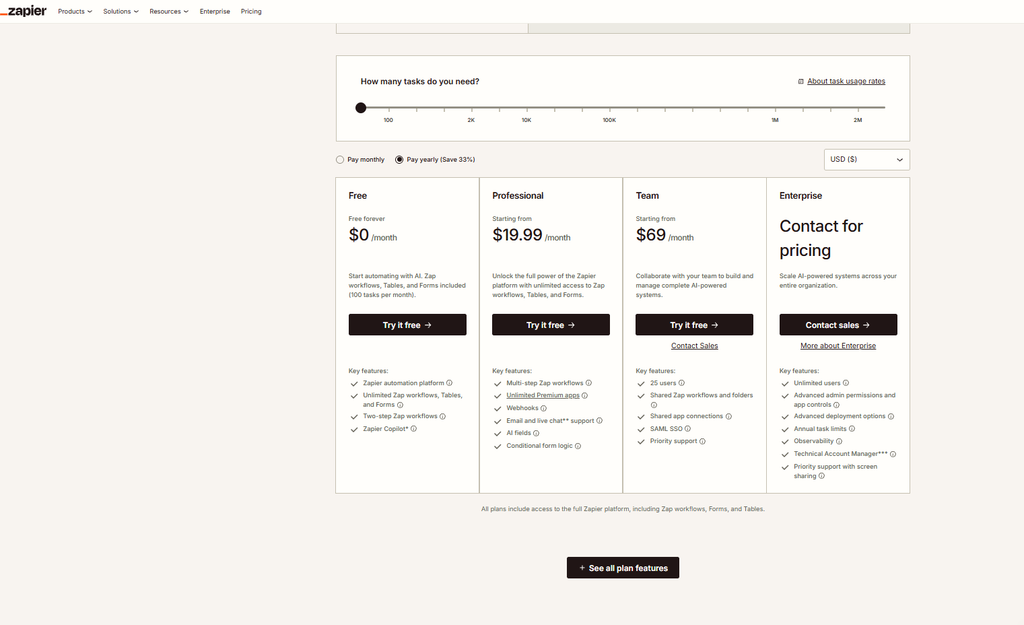Screen dimensions: 1024x625
Task: Click info icon beside Multi-step Zap workflows
Action: tap(588, 383)
